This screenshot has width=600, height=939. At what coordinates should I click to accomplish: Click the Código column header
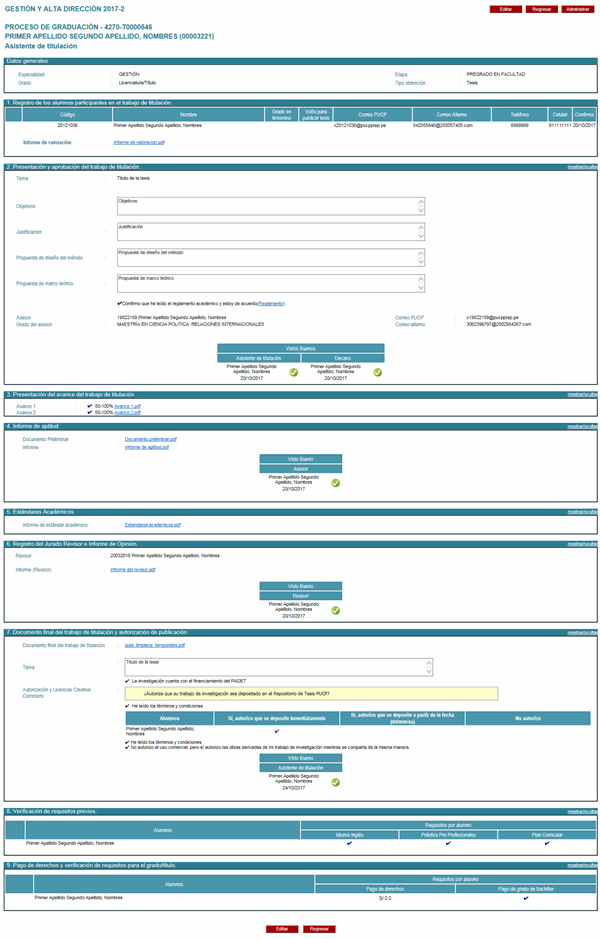click(x=68, y=114)
